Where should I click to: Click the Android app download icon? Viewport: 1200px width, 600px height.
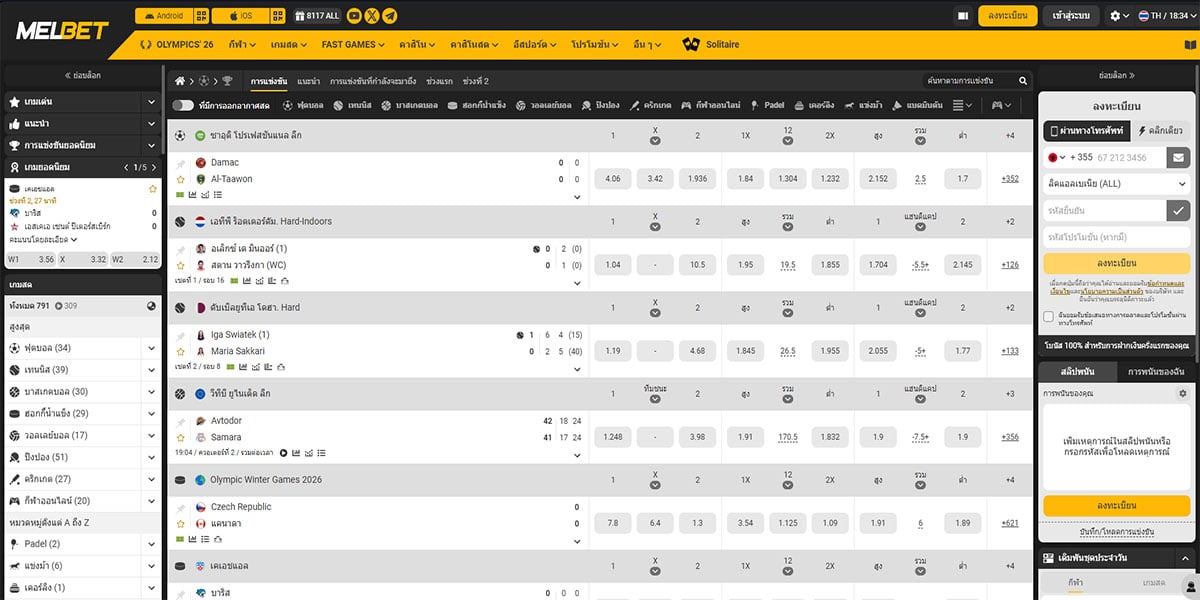pyautogui.click(x=168, y=15)
